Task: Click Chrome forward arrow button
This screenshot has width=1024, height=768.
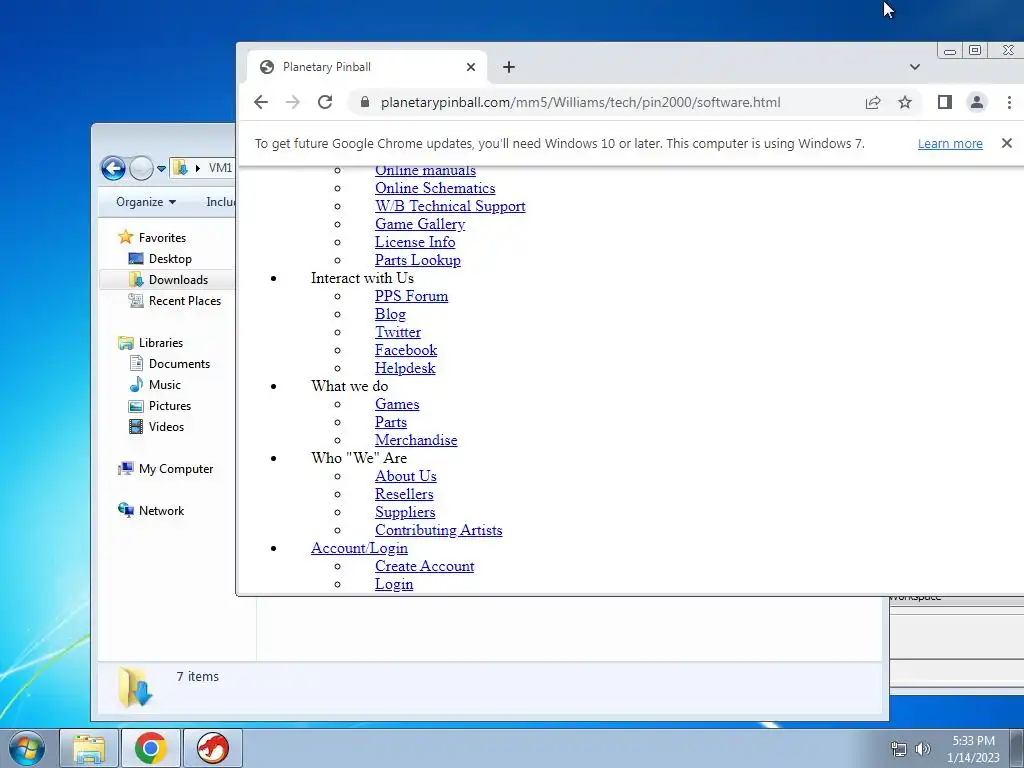Action: (293, 102)
